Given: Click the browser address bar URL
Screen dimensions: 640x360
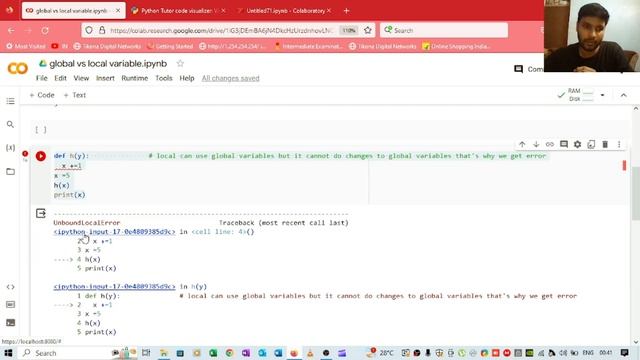Looking at the screenshot, I should [222, 31].
